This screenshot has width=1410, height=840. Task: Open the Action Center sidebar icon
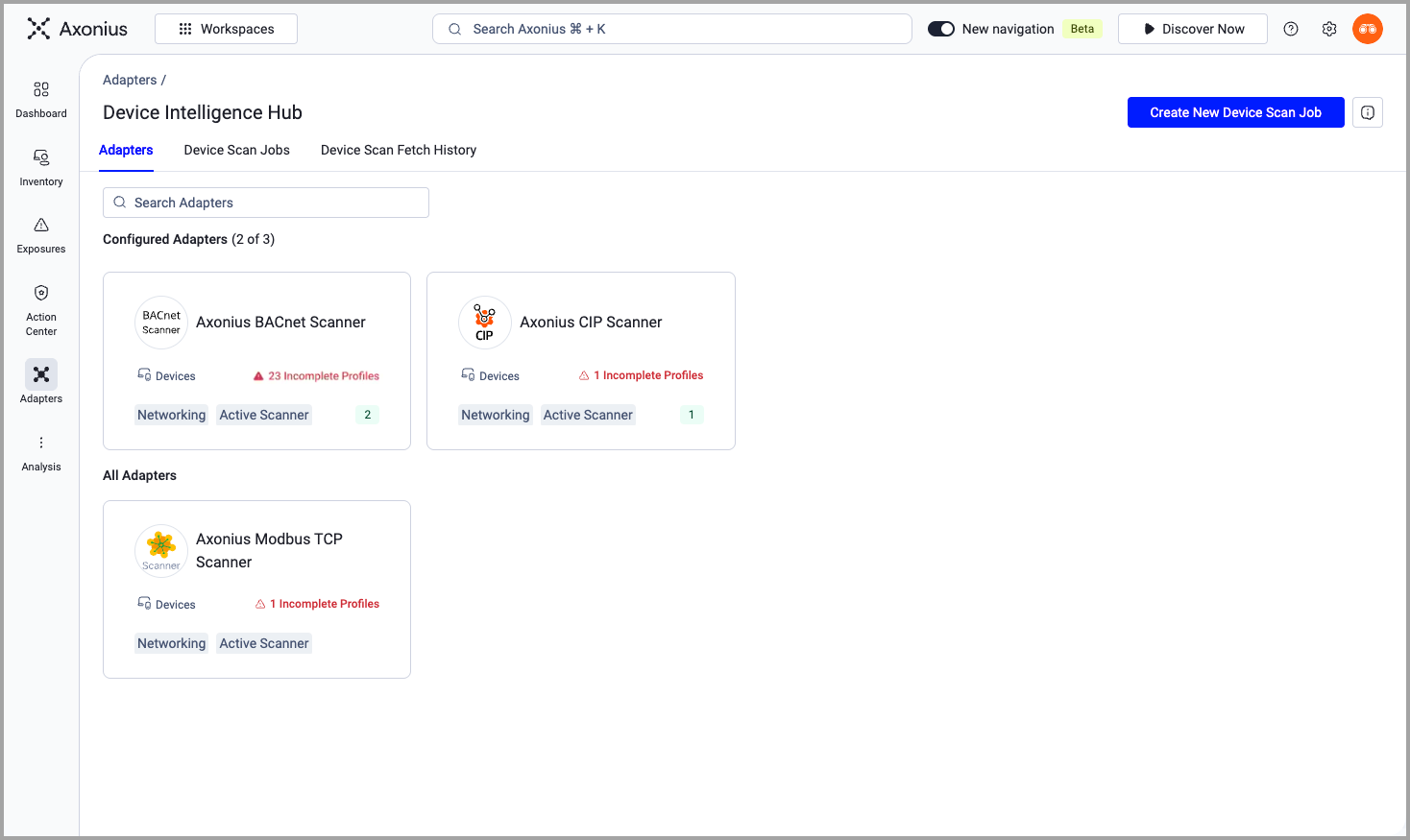(x=41, y=293)
